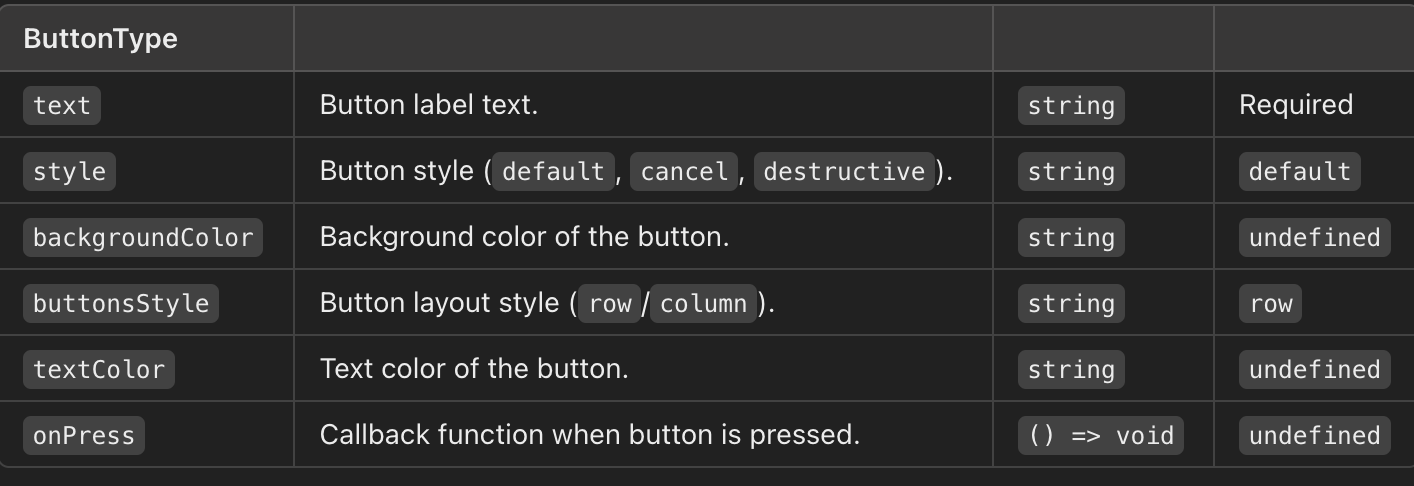Click the cancel style code tag
Viewport: 1414px width, 486px height.
(x=684, y=171)
